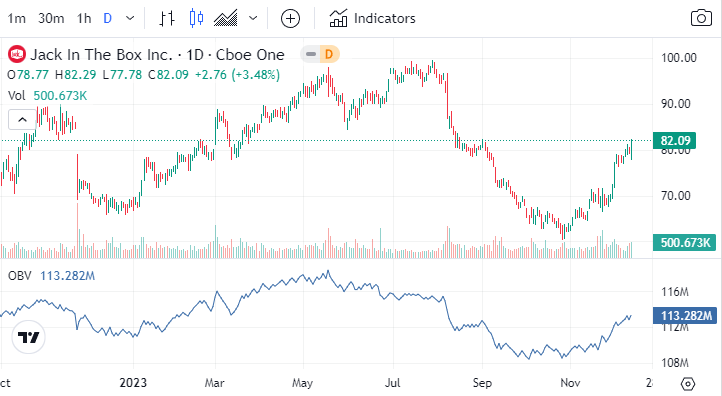This screenshot has width=722, height=396.
Task: Switch to the 30m interval
Action: pos(51,18)
